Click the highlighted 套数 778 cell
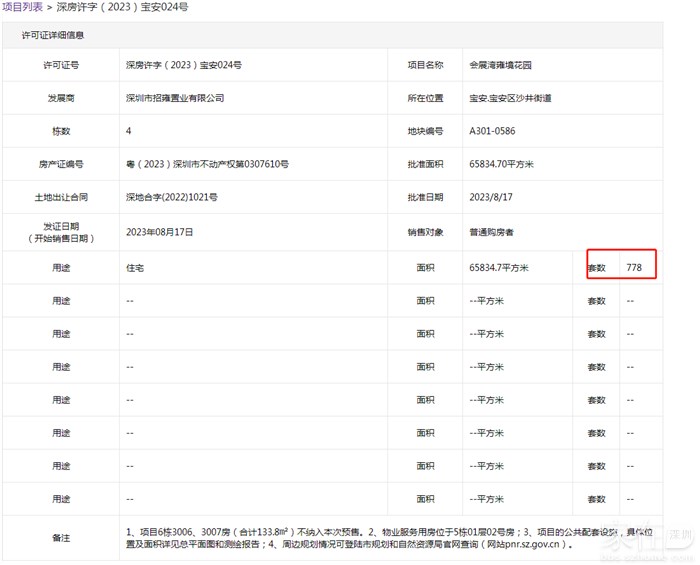Viewport: 700px width, 565px height. click(621, 265)
